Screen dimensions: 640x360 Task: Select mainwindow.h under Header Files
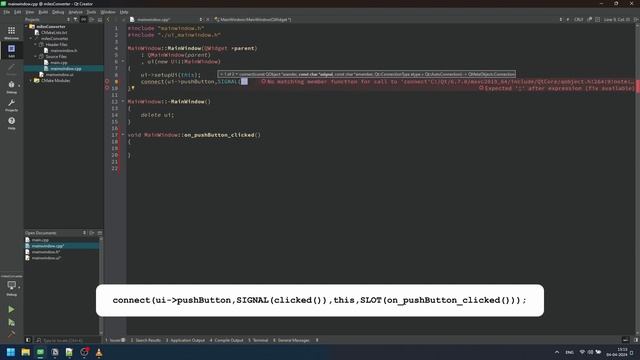(64, 51)
